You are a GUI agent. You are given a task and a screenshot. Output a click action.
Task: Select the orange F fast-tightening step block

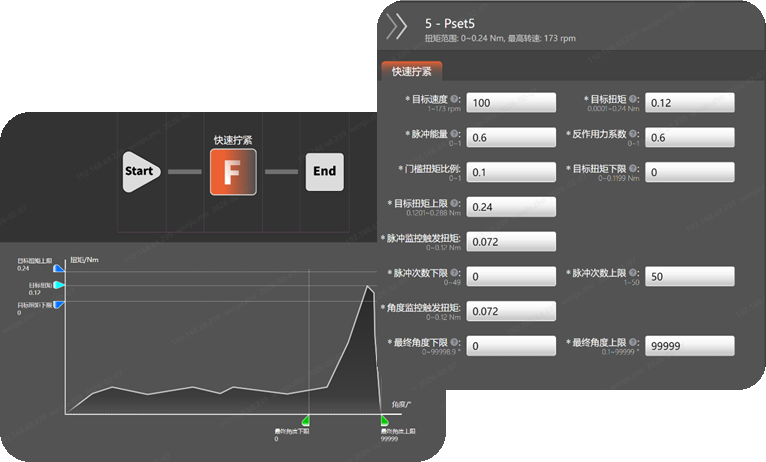[x=233, y=172]
